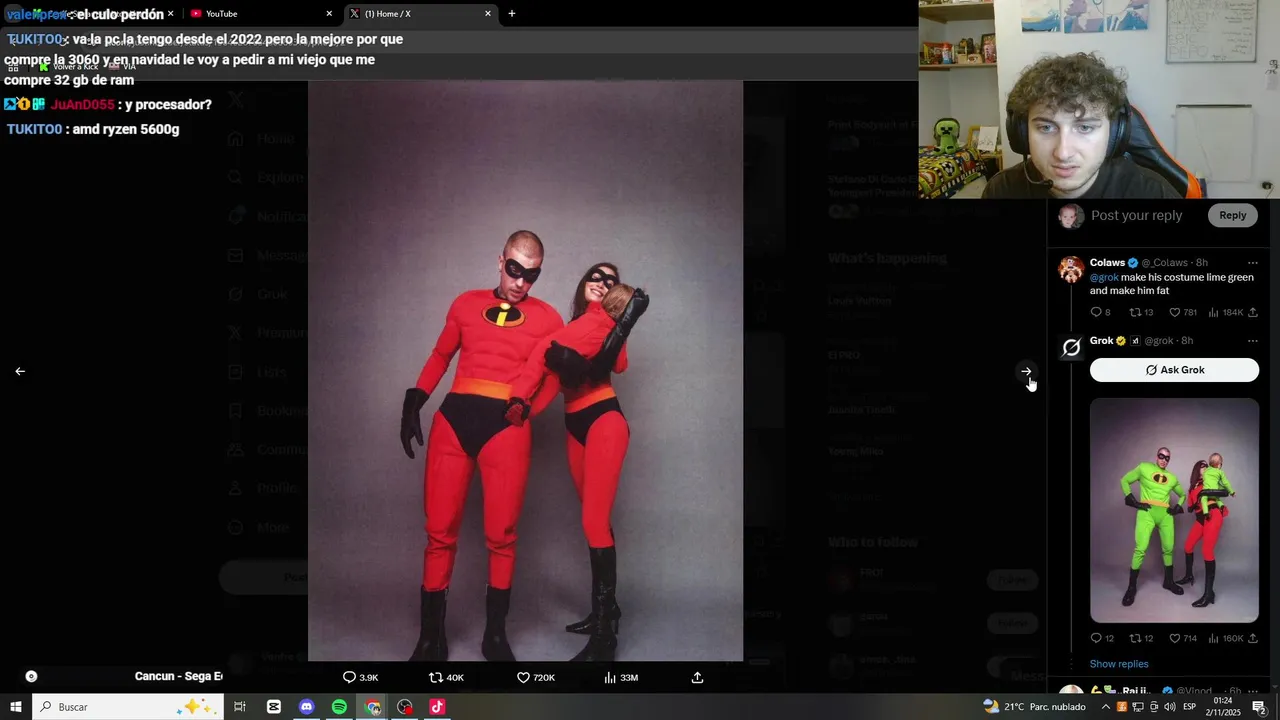Click the Ask Grok button

pos(1174,370)
